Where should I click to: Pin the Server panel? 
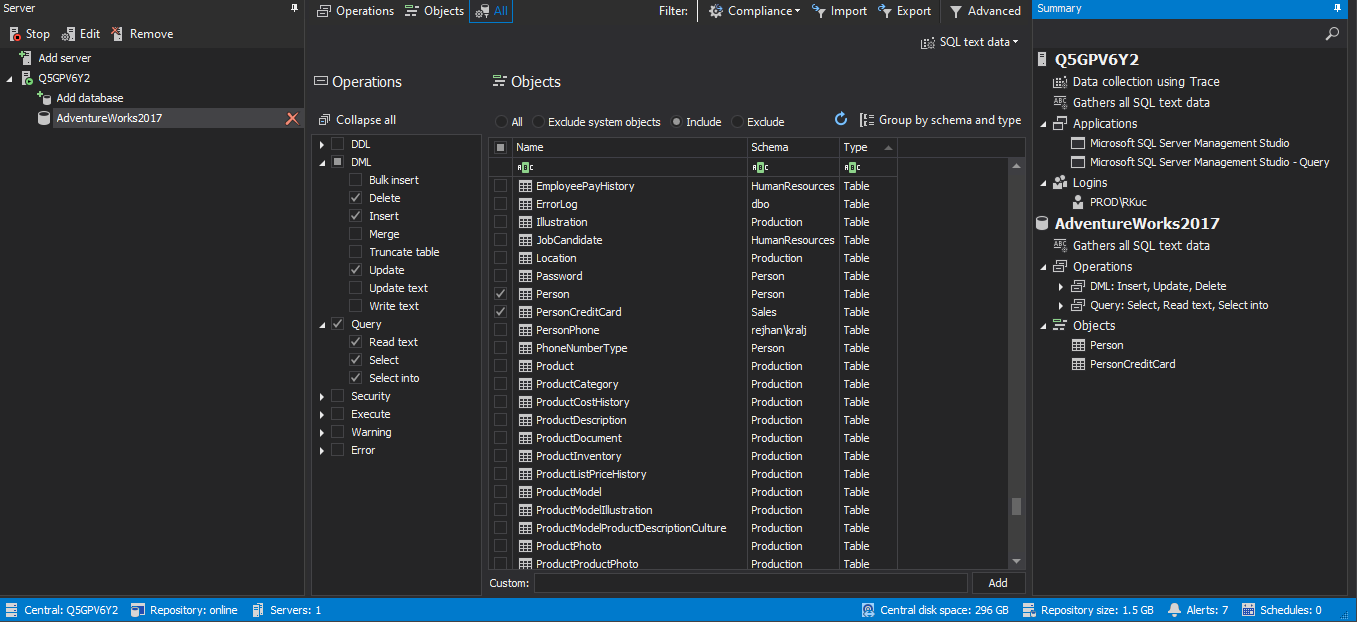coord(294,8)
